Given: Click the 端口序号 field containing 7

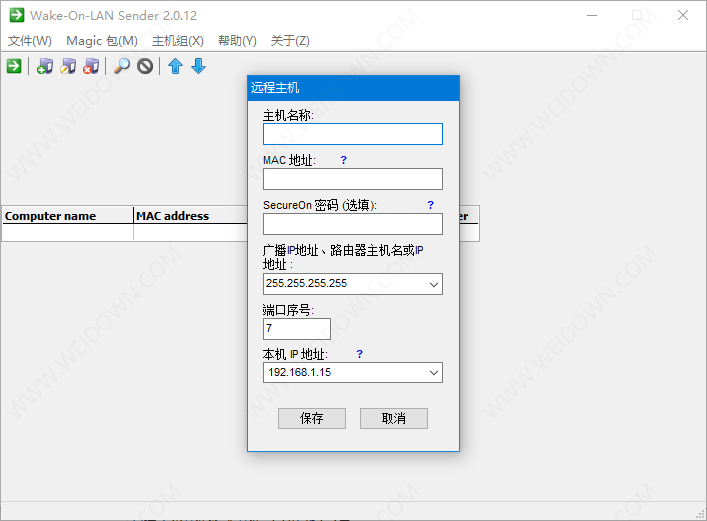Looking at the screenshot, I should point(297,329).
